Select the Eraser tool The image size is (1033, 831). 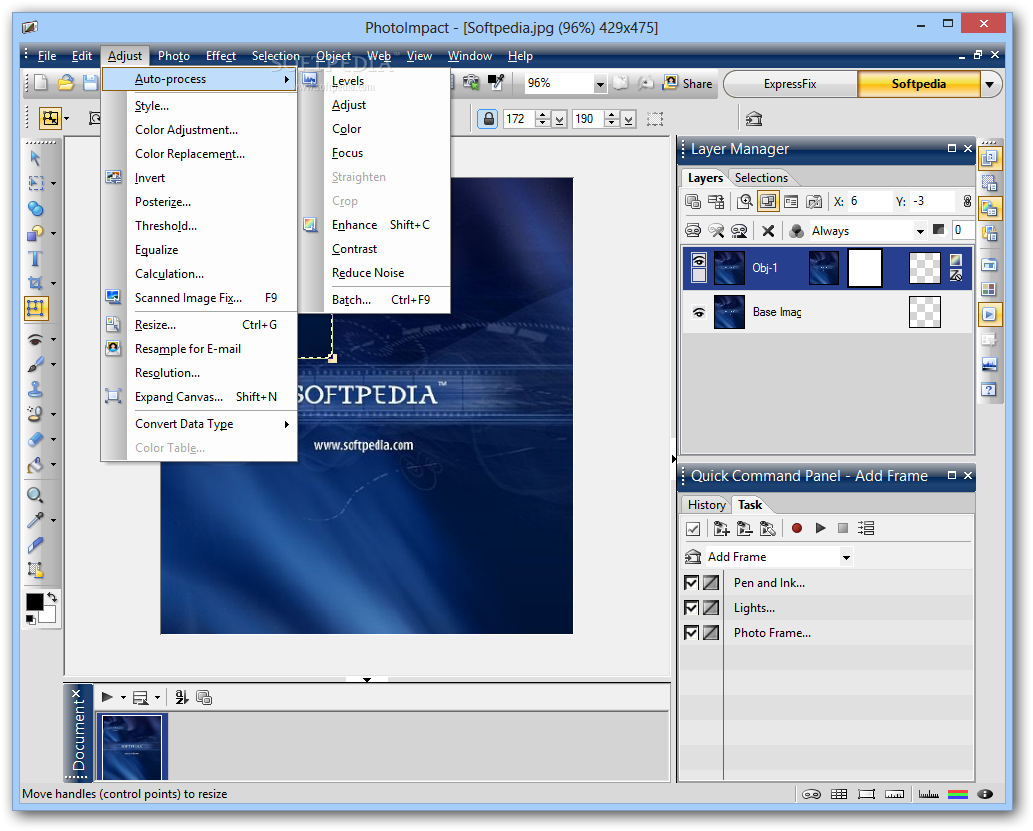[x=35, y=440]
